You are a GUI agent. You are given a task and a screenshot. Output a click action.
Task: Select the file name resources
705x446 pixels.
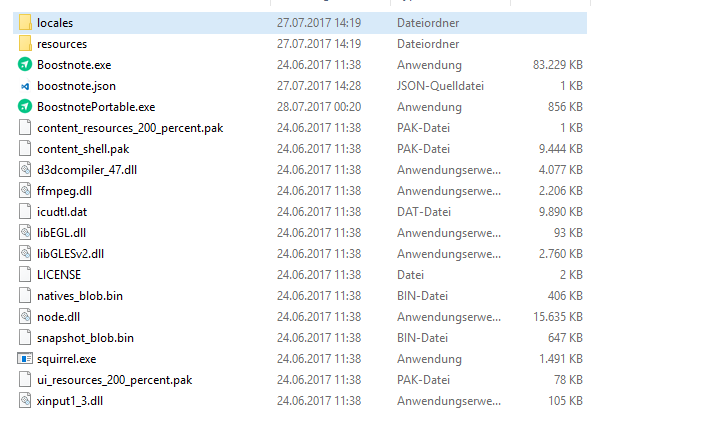(x=62, y=44)
